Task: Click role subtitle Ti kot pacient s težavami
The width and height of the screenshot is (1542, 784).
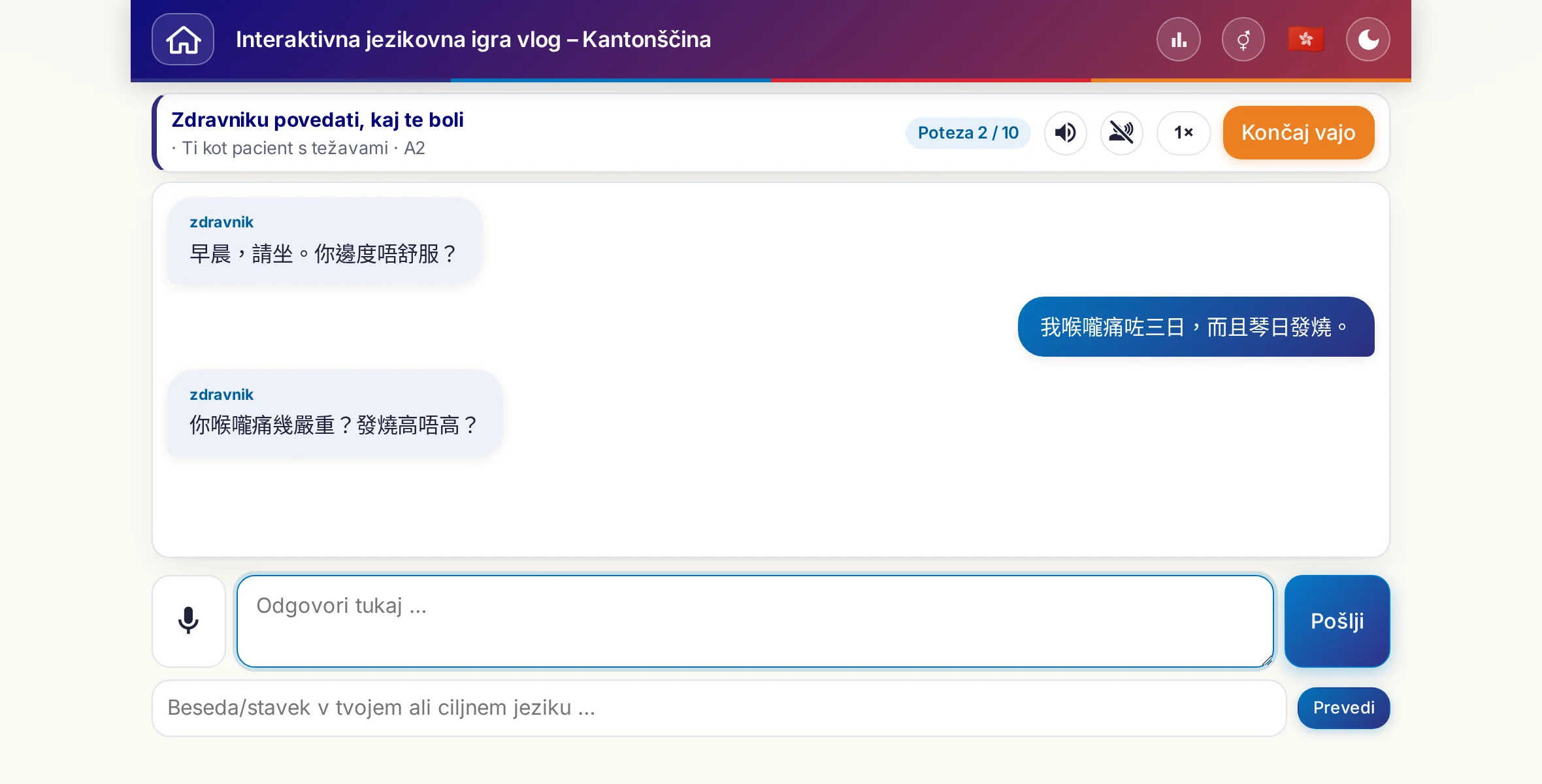Action: (285, 148)
